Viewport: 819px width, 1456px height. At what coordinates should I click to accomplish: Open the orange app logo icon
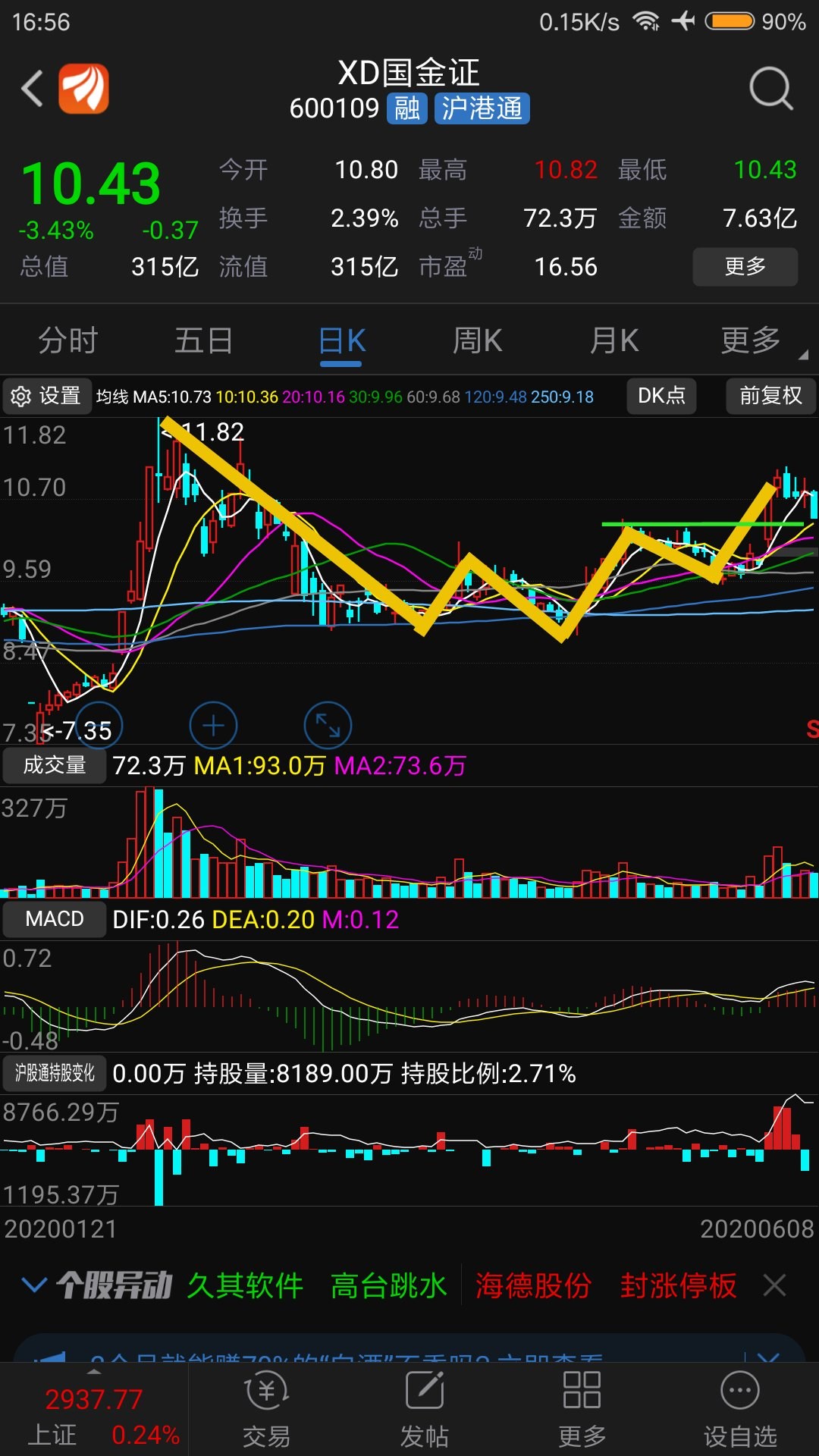84,89
